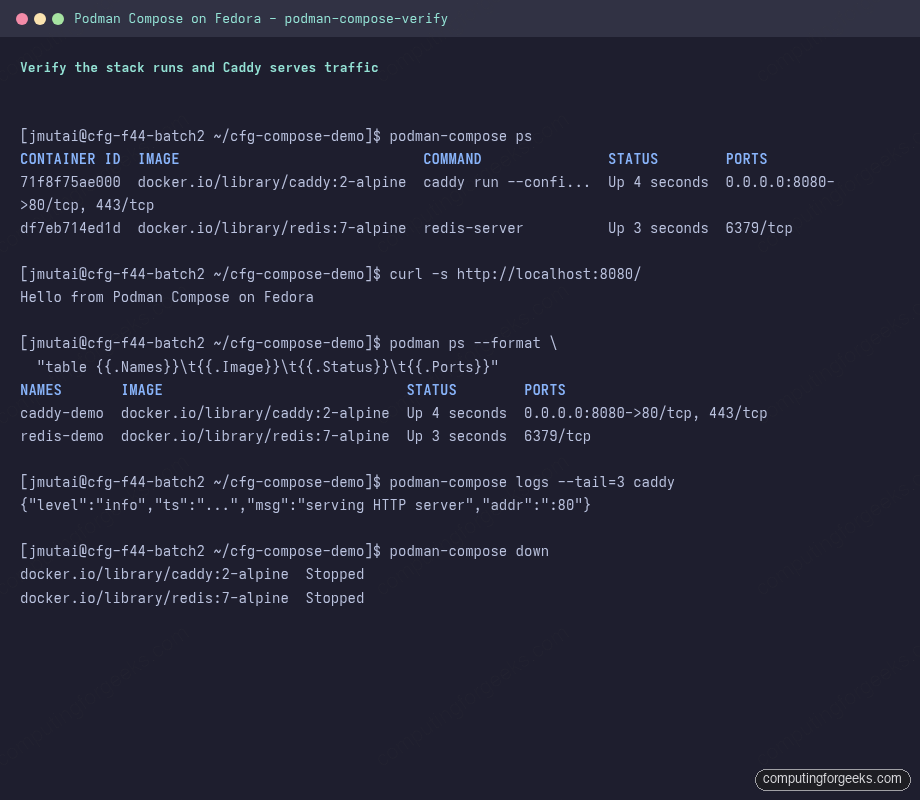Viewport: 920px width, 800px height.
Task: Click the 'caddy:2-alpine Stopped' output line
Action: (192, 574)
